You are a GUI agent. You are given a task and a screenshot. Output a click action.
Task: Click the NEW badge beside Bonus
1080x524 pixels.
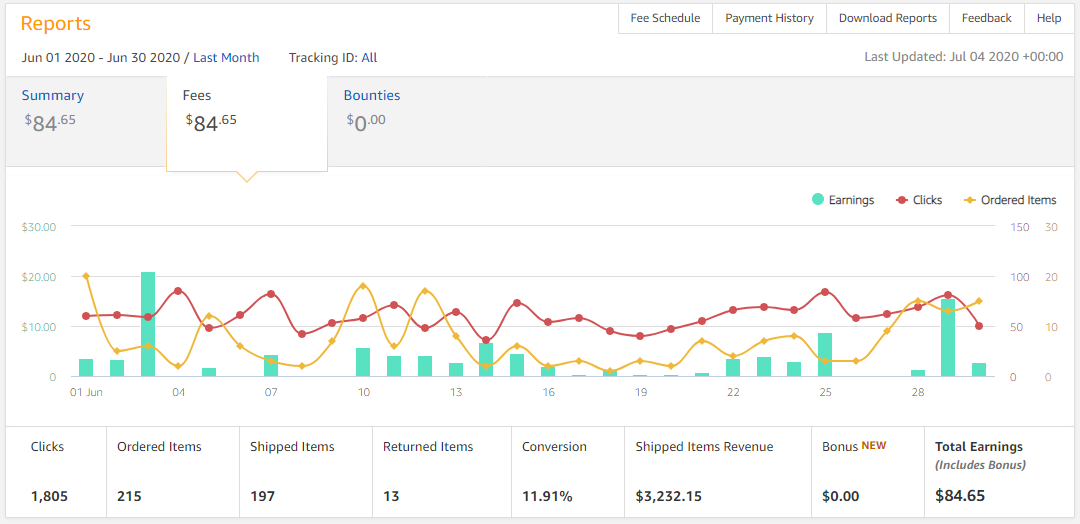[x=873, y=445]
